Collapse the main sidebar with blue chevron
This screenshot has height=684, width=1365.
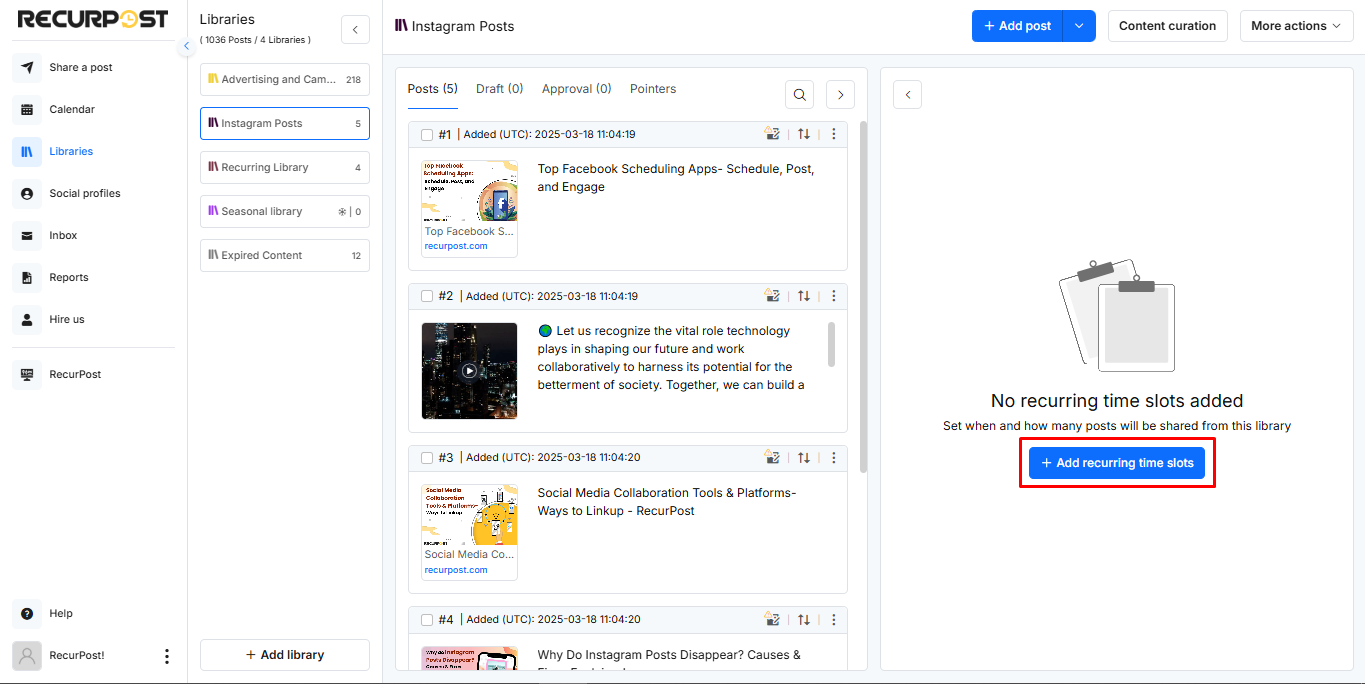tap(186, 46)
